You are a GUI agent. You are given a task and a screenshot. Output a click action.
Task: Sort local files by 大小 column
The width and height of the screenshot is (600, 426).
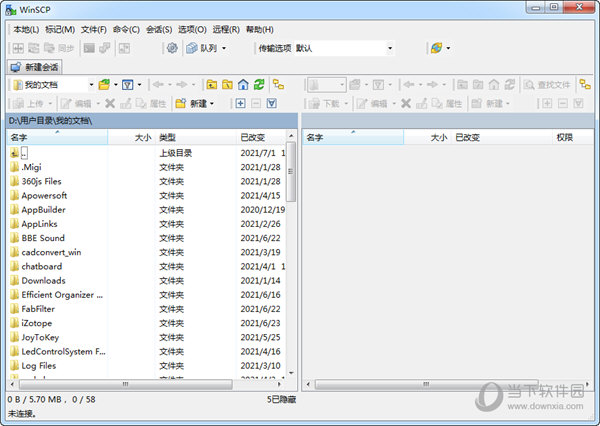[131, 137]
